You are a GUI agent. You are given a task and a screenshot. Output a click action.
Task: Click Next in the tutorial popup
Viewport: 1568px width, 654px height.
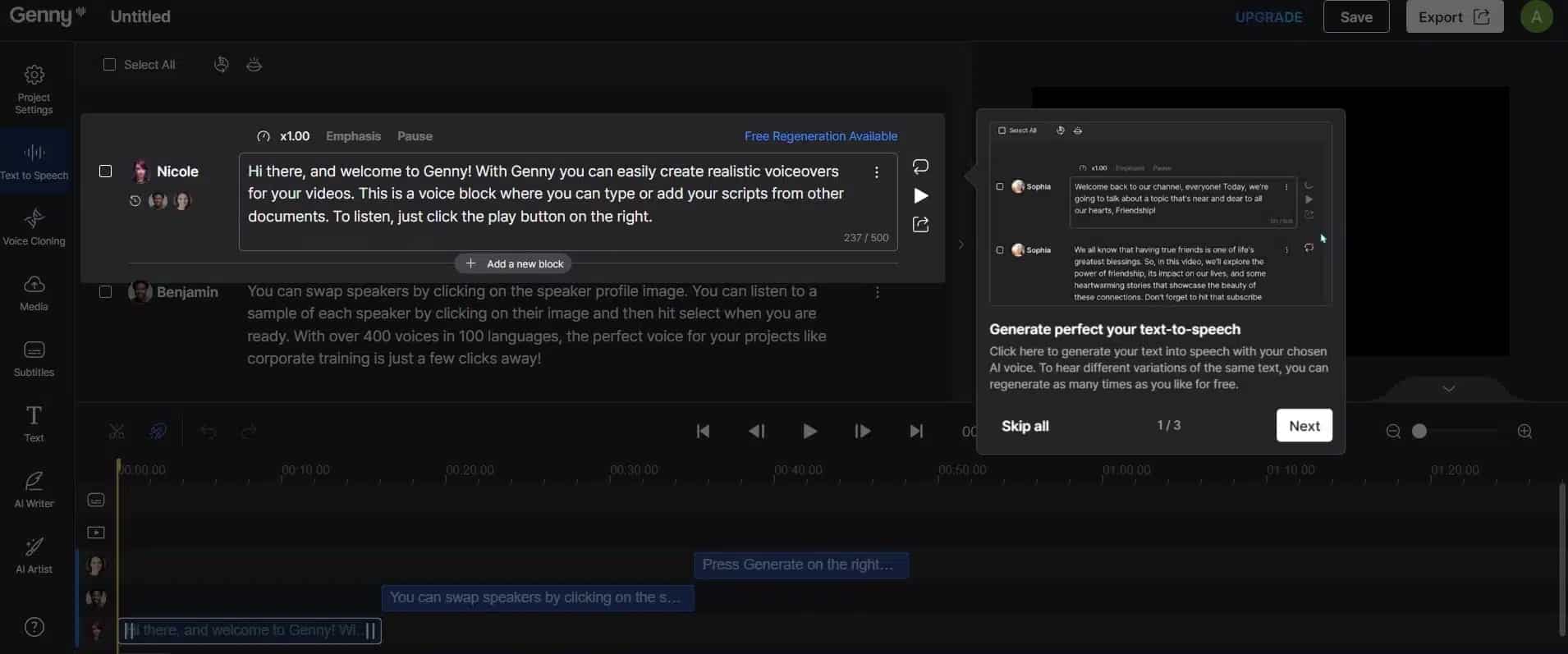tap(1304, 425)
